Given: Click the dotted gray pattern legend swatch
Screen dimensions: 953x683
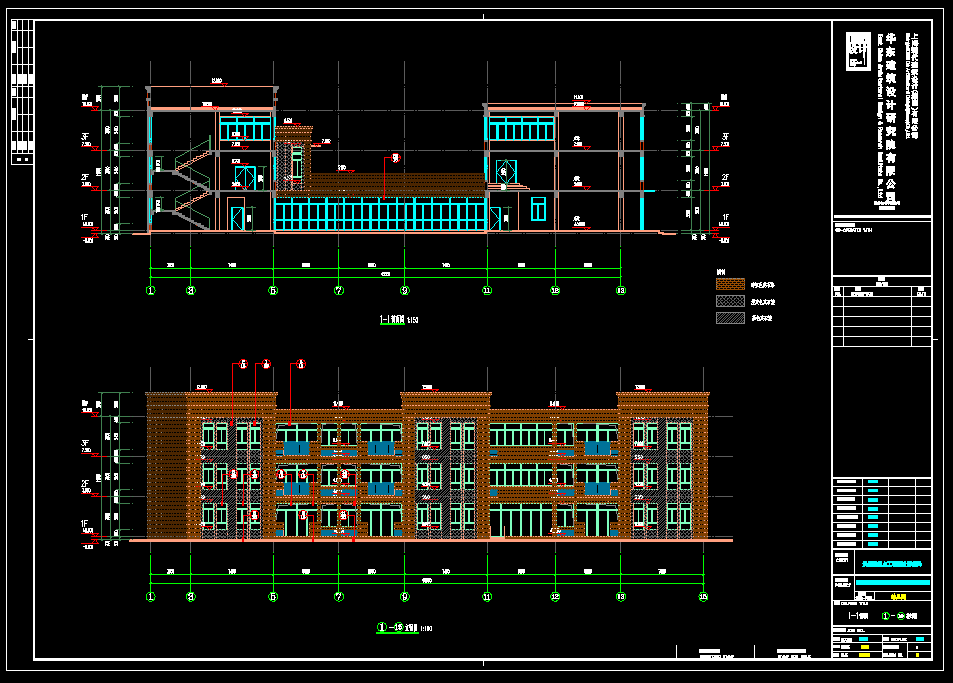Looking at the screenshot, I should pyautogui.click(x=730, y=301).
